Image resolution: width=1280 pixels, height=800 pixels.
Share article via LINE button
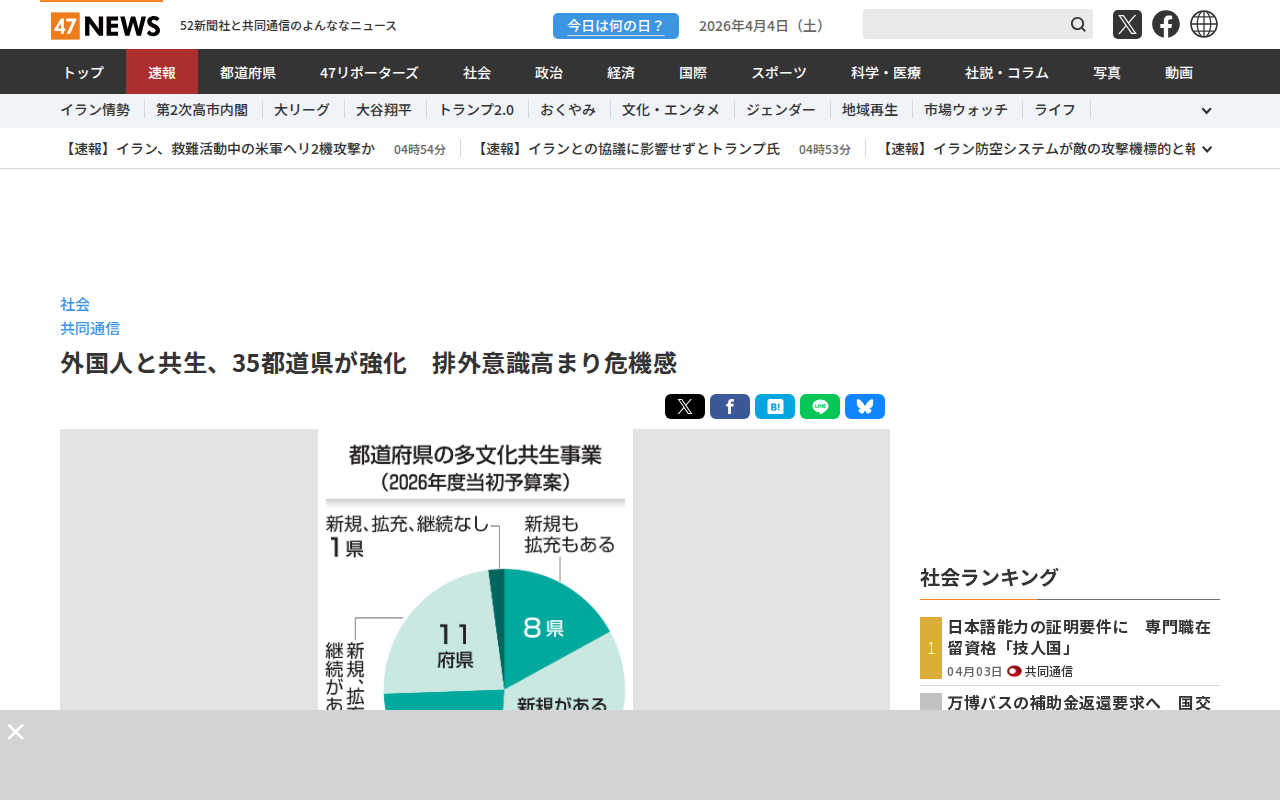tap(820, 407)
